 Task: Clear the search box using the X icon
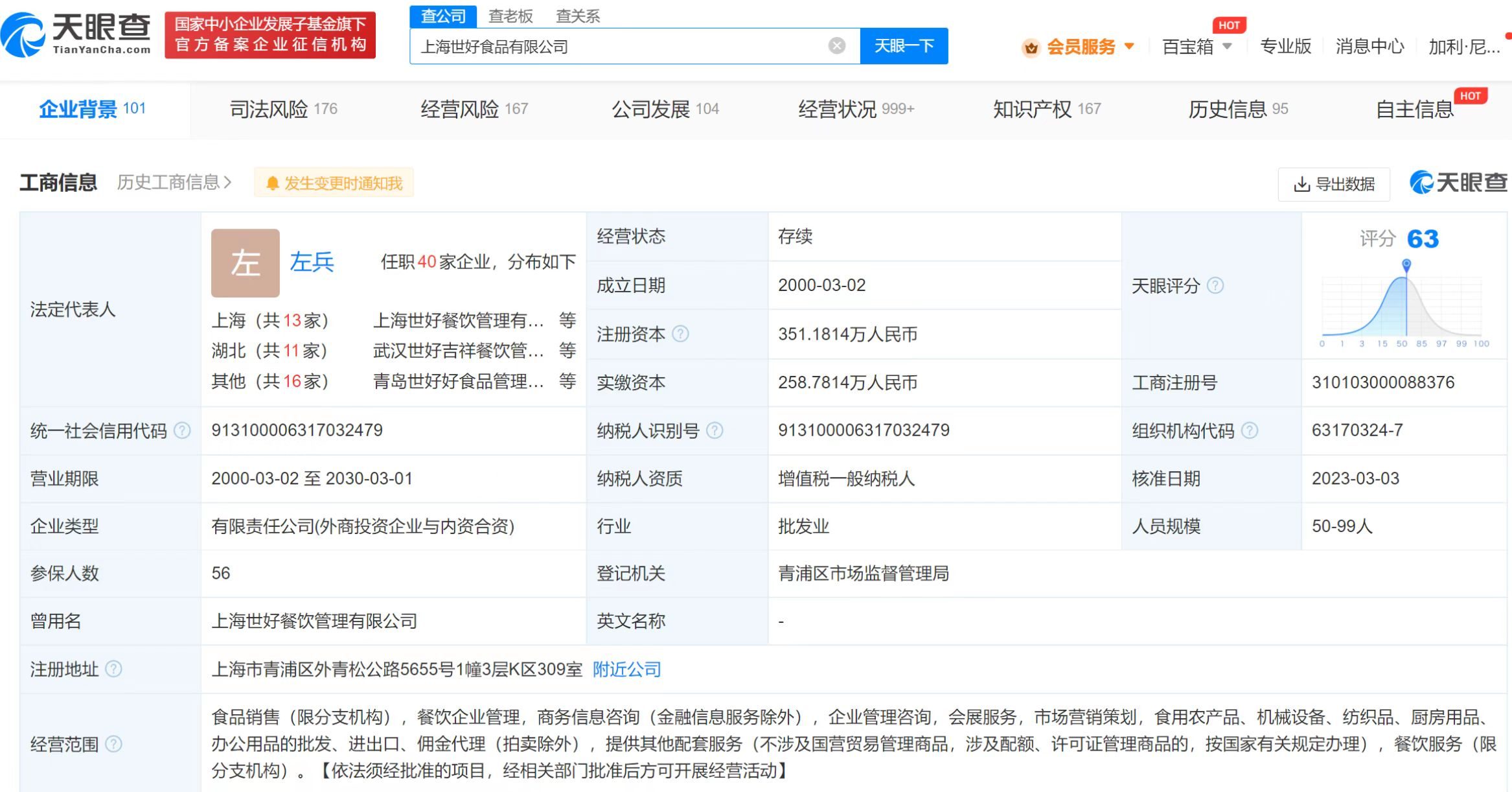[838, 45]
